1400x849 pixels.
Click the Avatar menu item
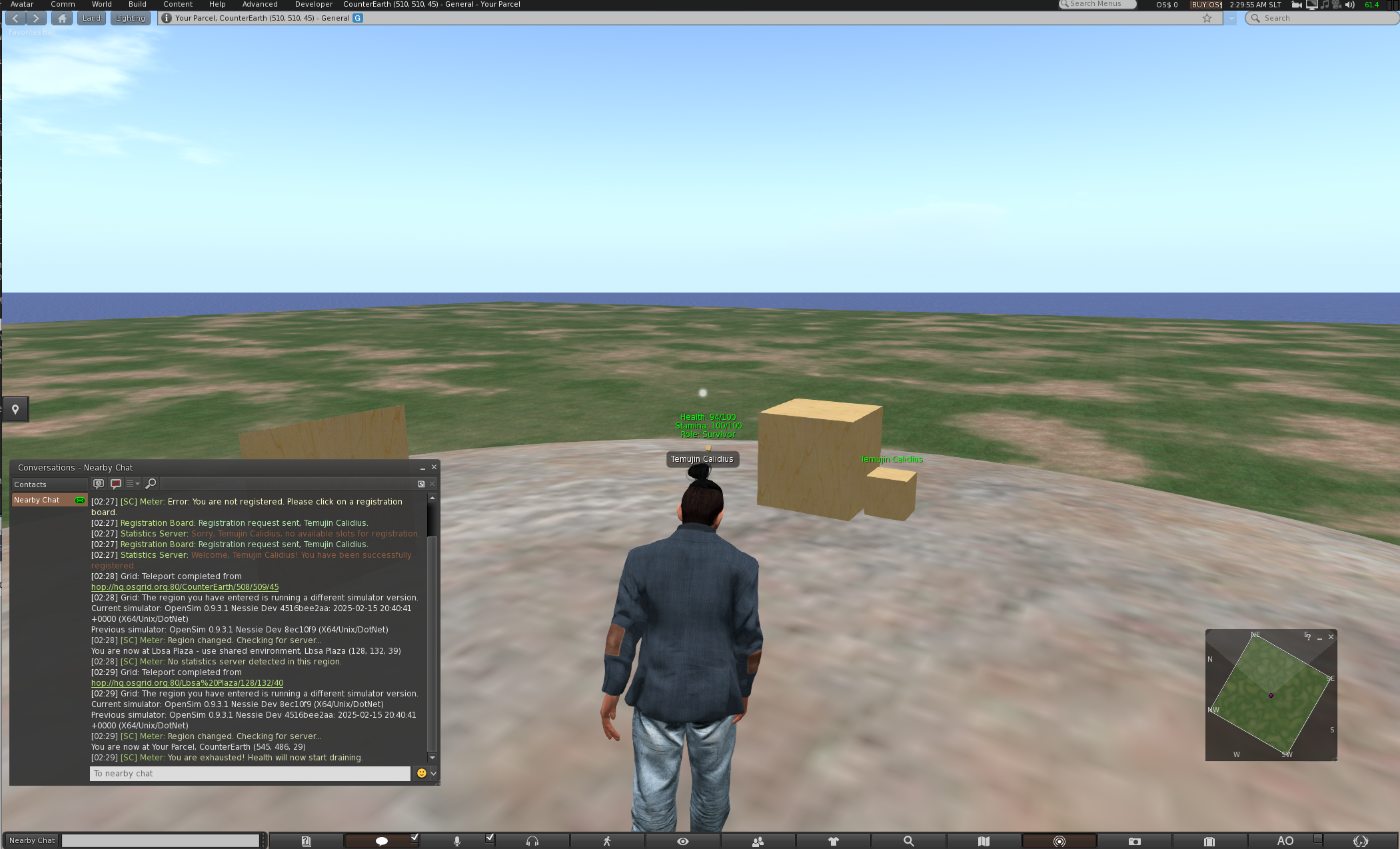22,4
